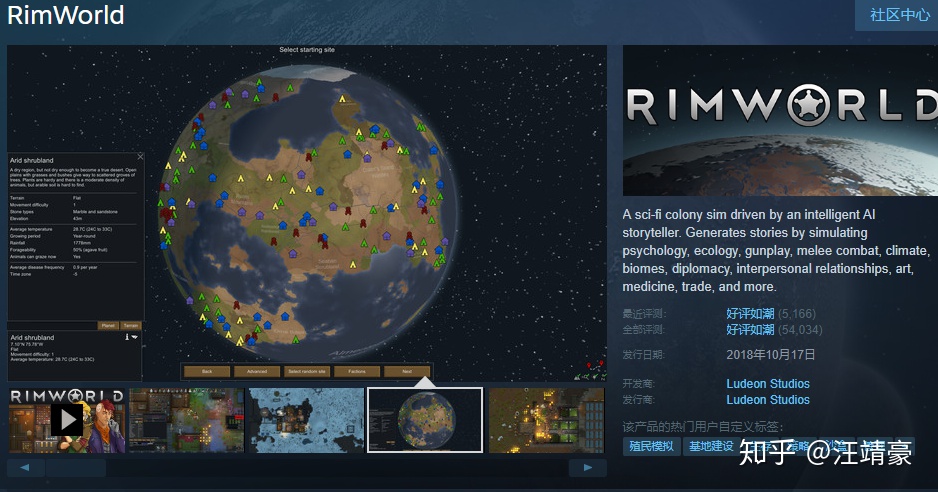Click the Factions button below the globe
Image resolution: width=938 pixels, height=492 pixels.
[357, 371]
